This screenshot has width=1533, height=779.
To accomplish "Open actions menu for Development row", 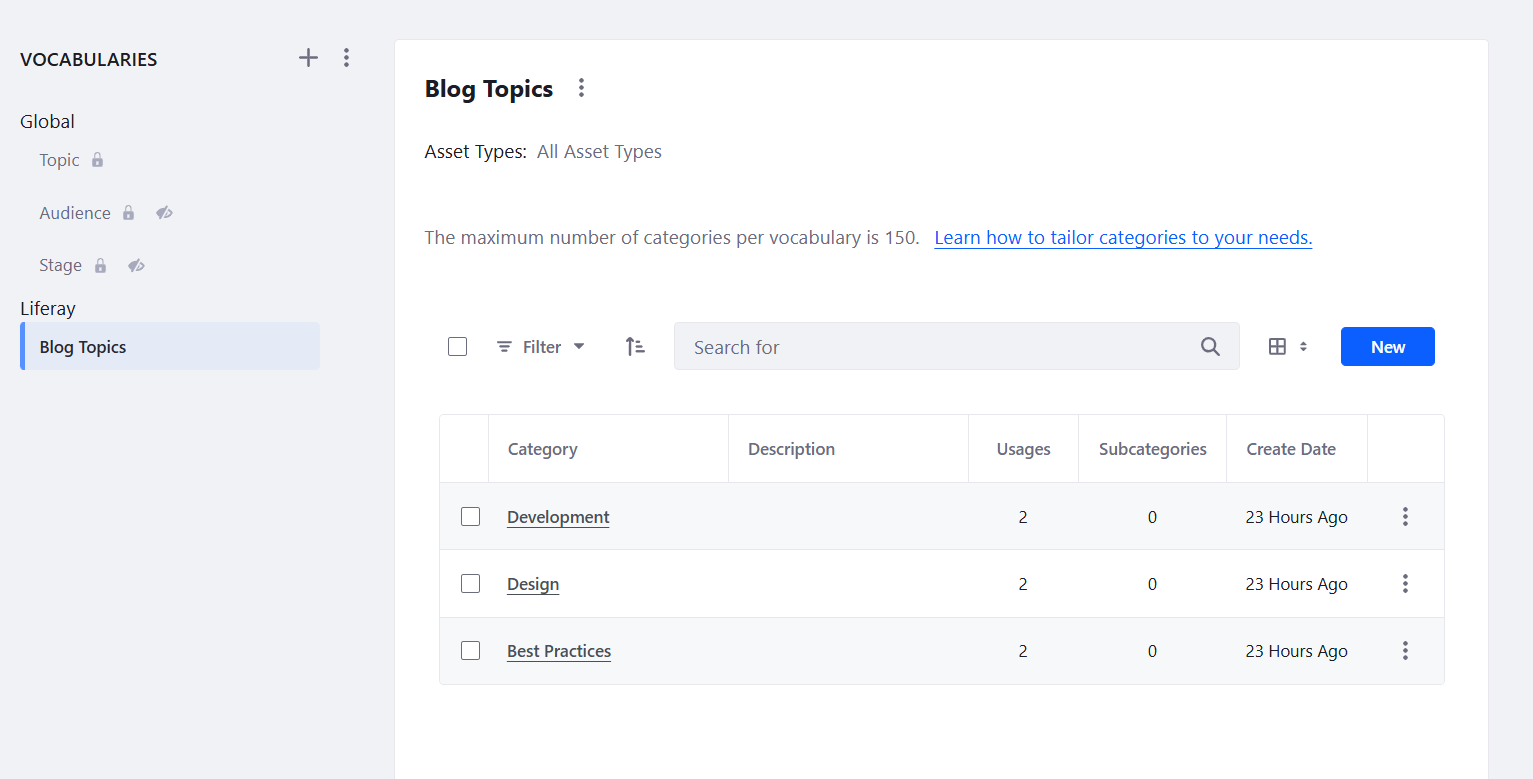I will pyautogui.click(x=1405, y=517).
